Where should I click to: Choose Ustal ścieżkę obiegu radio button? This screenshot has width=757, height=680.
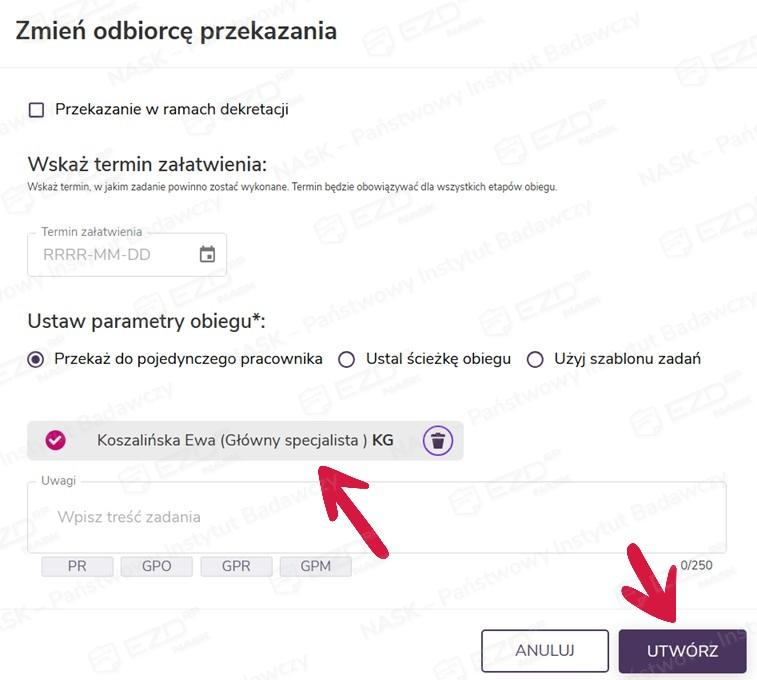[347, 360]
